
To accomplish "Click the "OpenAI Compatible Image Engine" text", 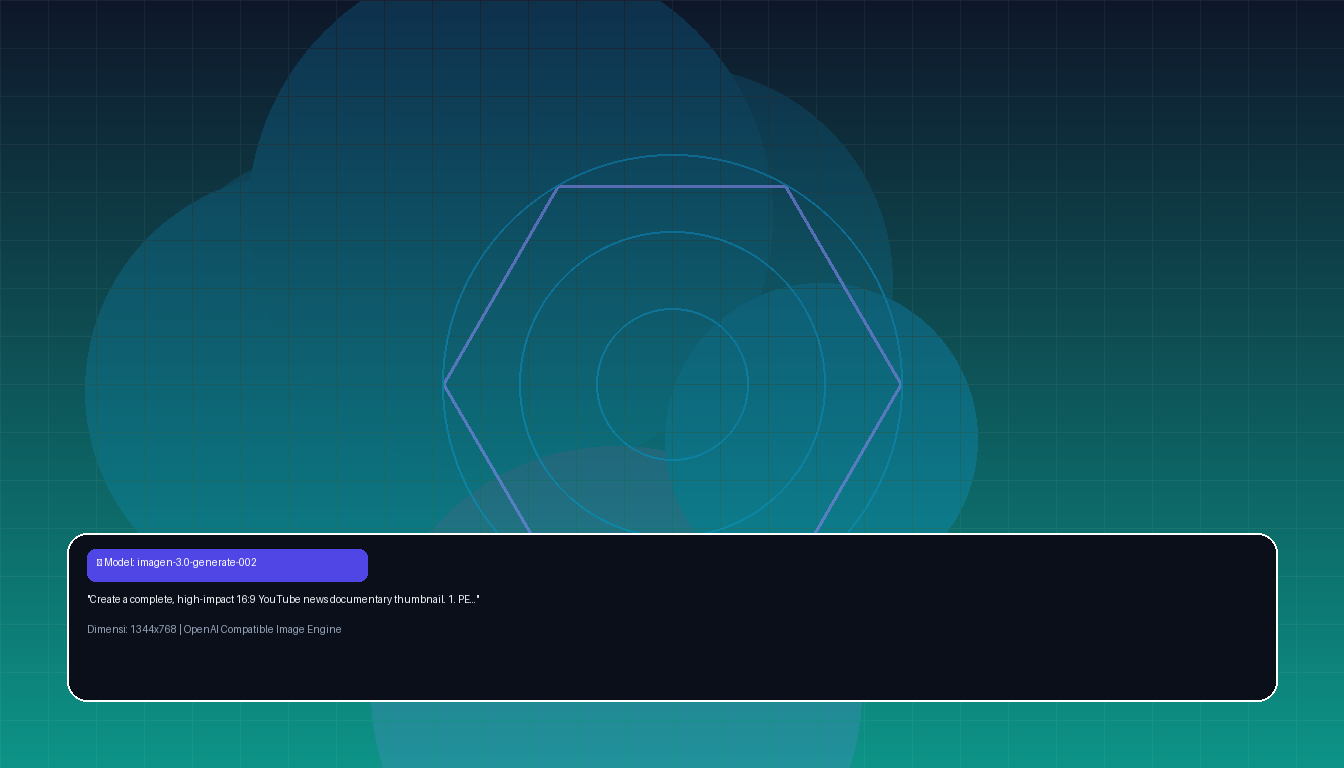I will [262, 630].
